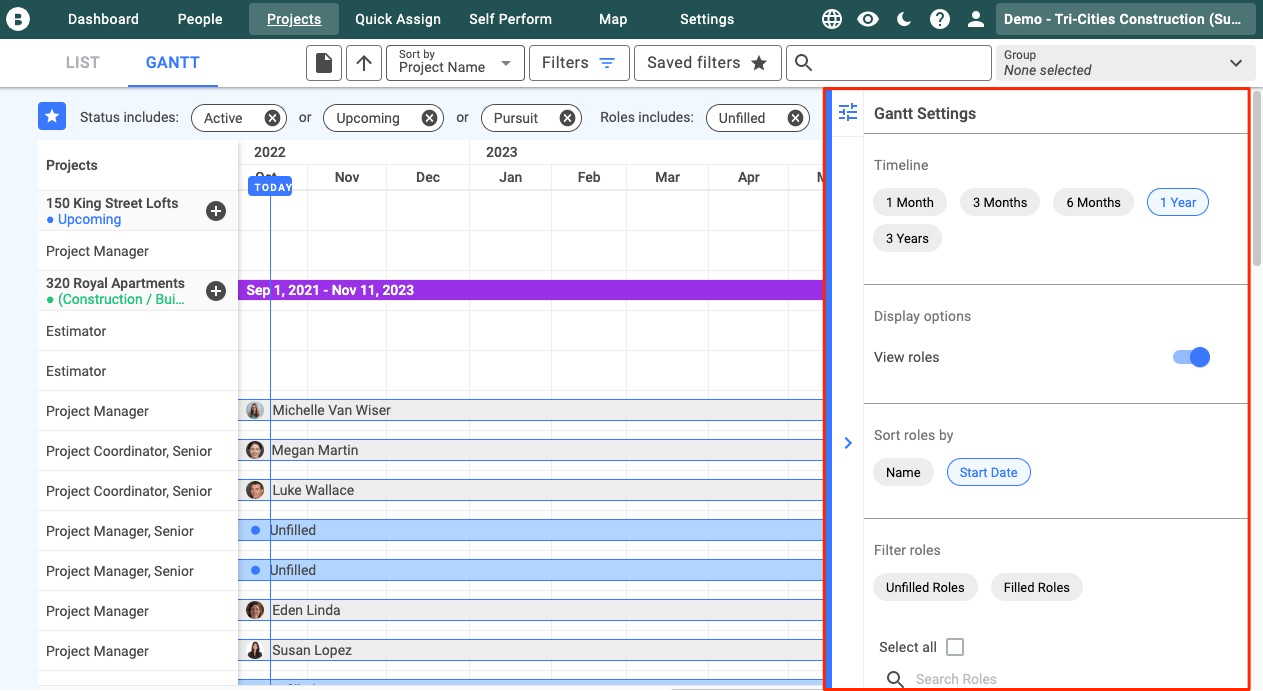Image resolution: width=1263 pixels, height=691 pixels.
Task: Toggle dark mode moon icon
Action: click(904, 19)
